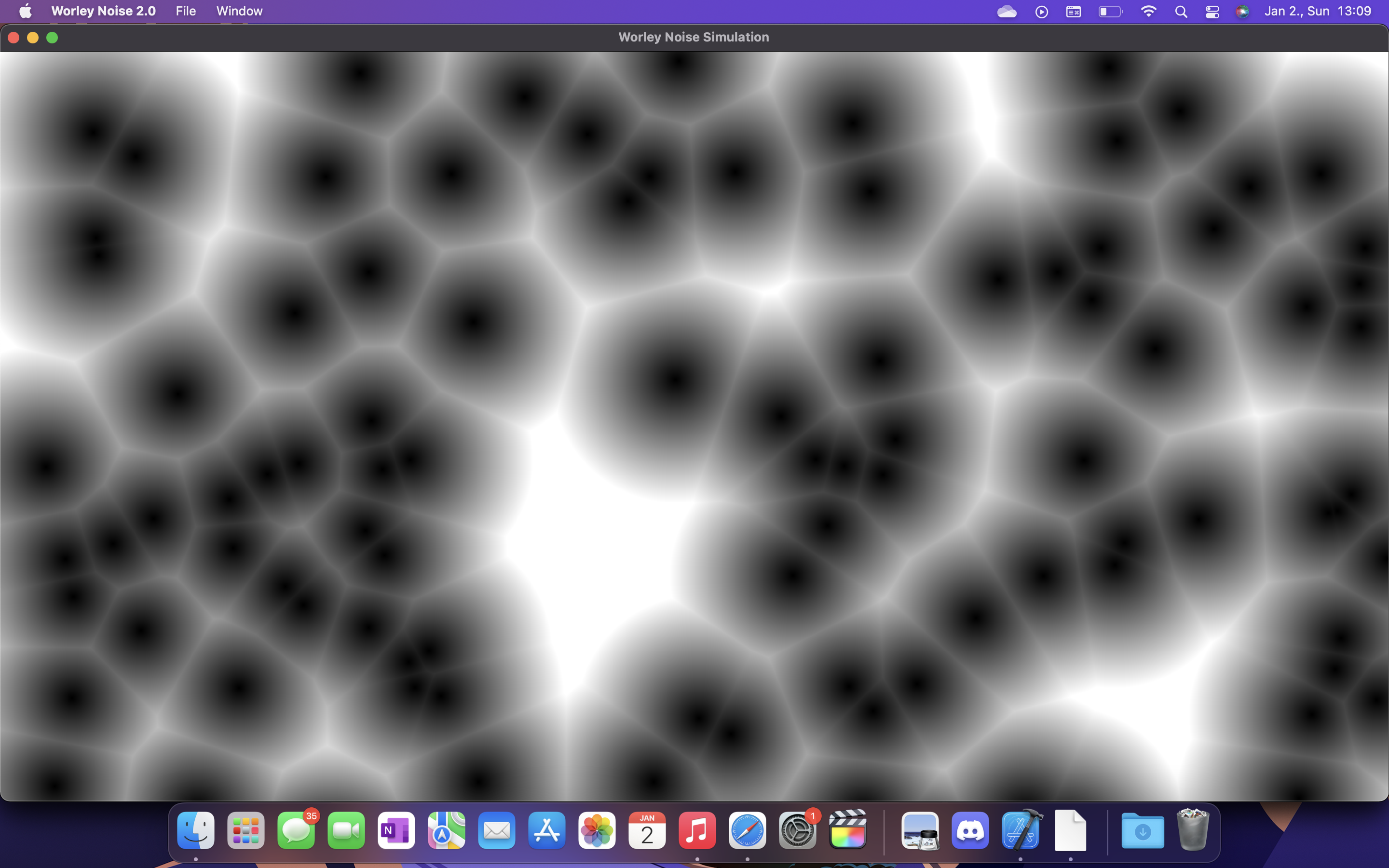Screen dimensions: 1389x868
Task: Open the Downloads folder stack
Action: click(1142, 831)
